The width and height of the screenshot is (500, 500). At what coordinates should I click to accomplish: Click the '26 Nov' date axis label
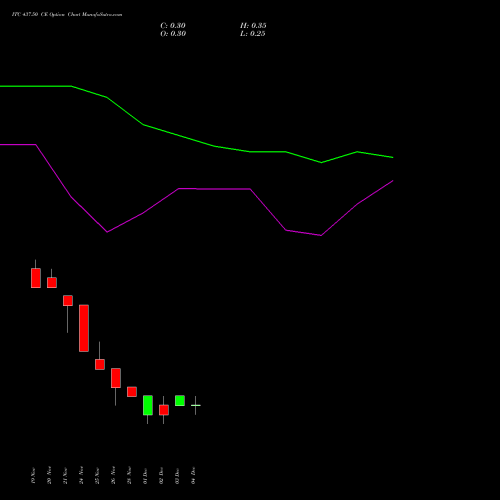pos(113,475)
